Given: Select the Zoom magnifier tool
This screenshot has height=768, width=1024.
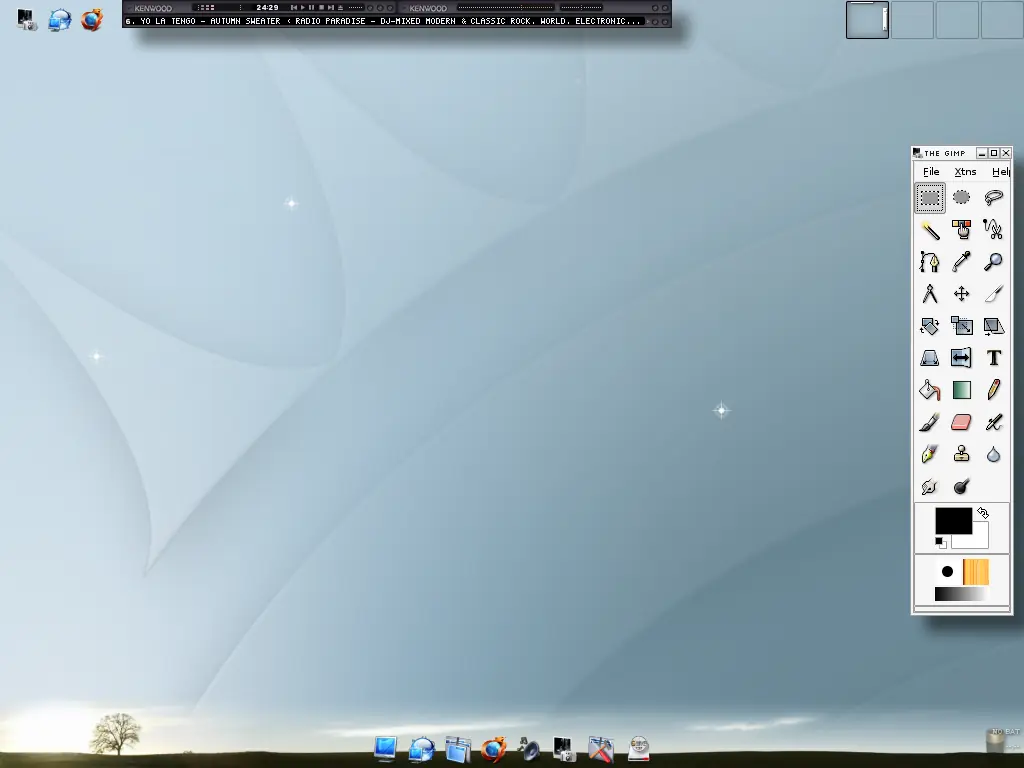Looking at the screenshot, I should click(x=993, y=262).
